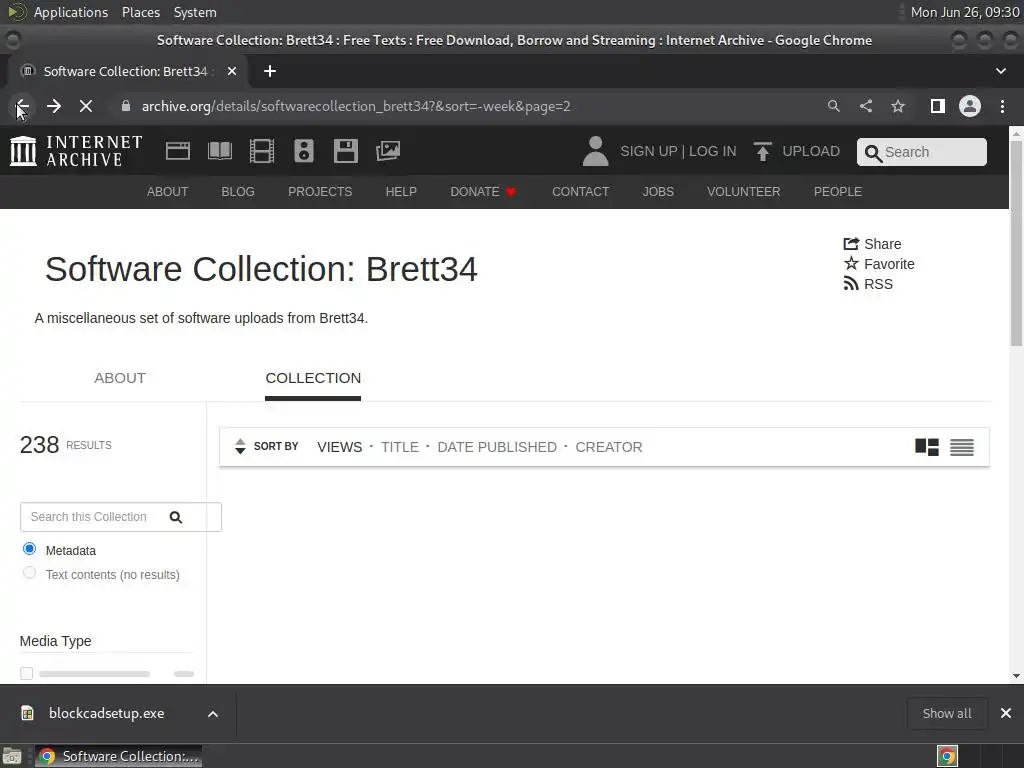Open the PROJECTS menu item
The height and width of the screenshot is (768, 1024).
coord(320,191)
